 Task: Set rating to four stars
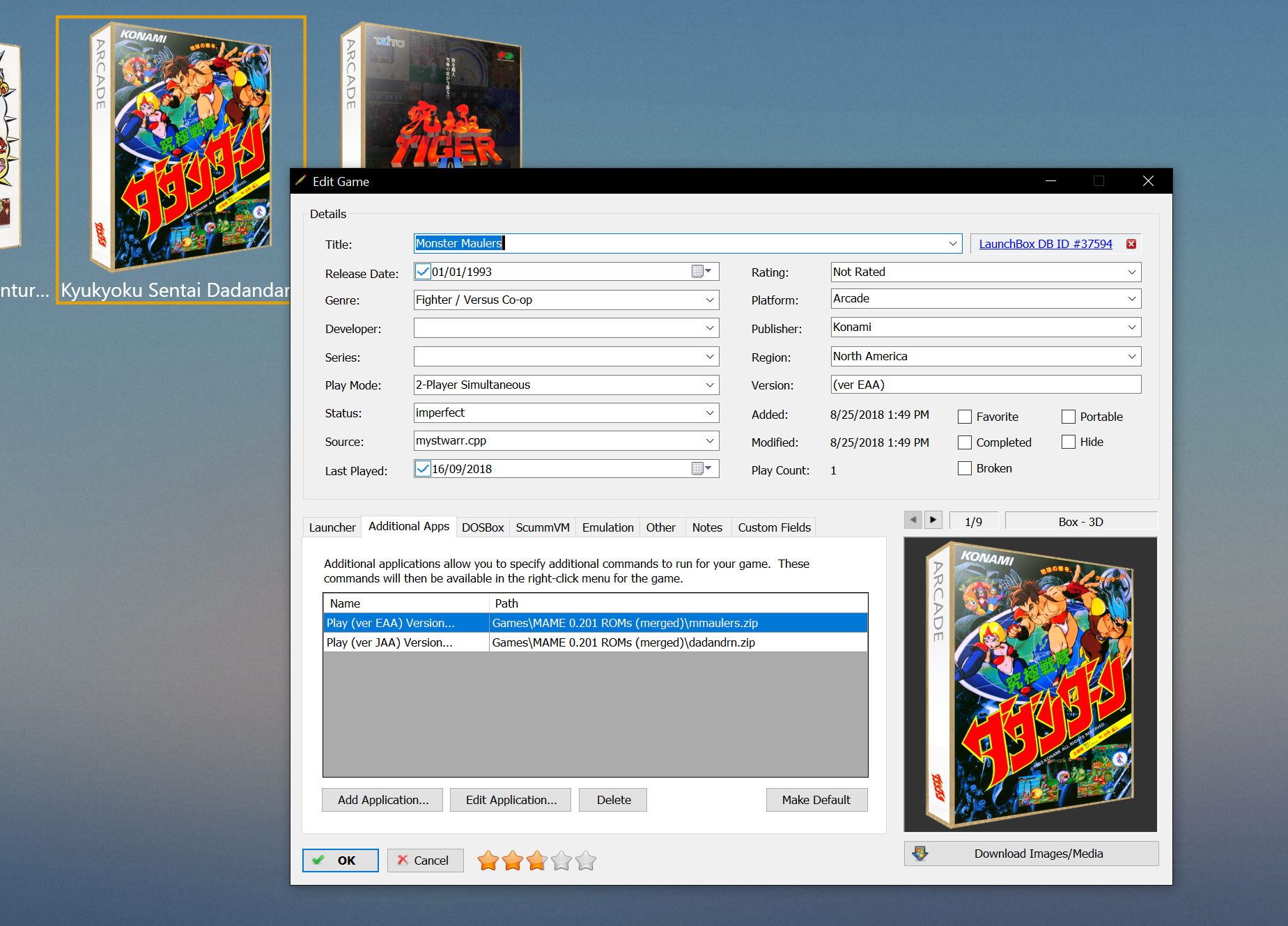(x=561, y=861)
